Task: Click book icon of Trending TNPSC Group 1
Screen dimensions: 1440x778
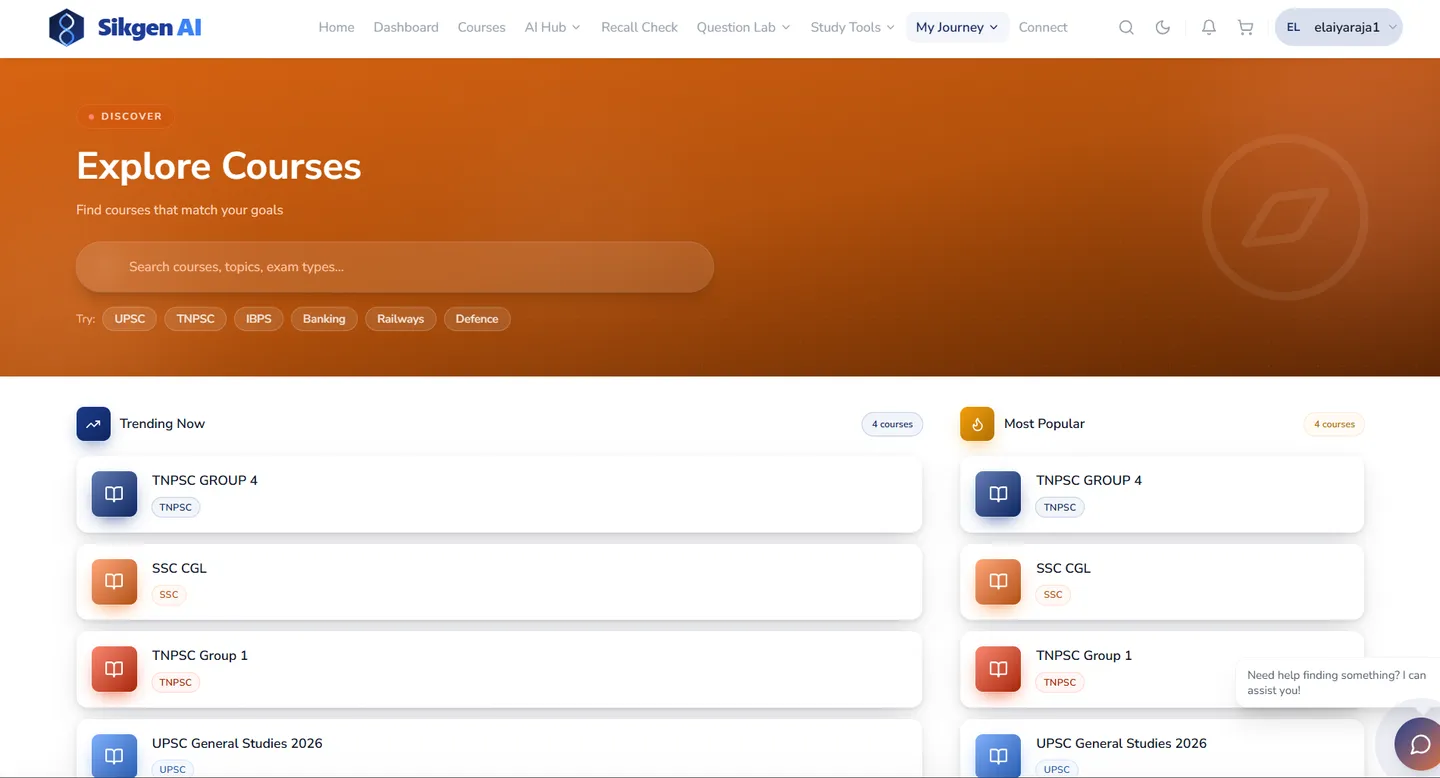Action: click(114, 669)
